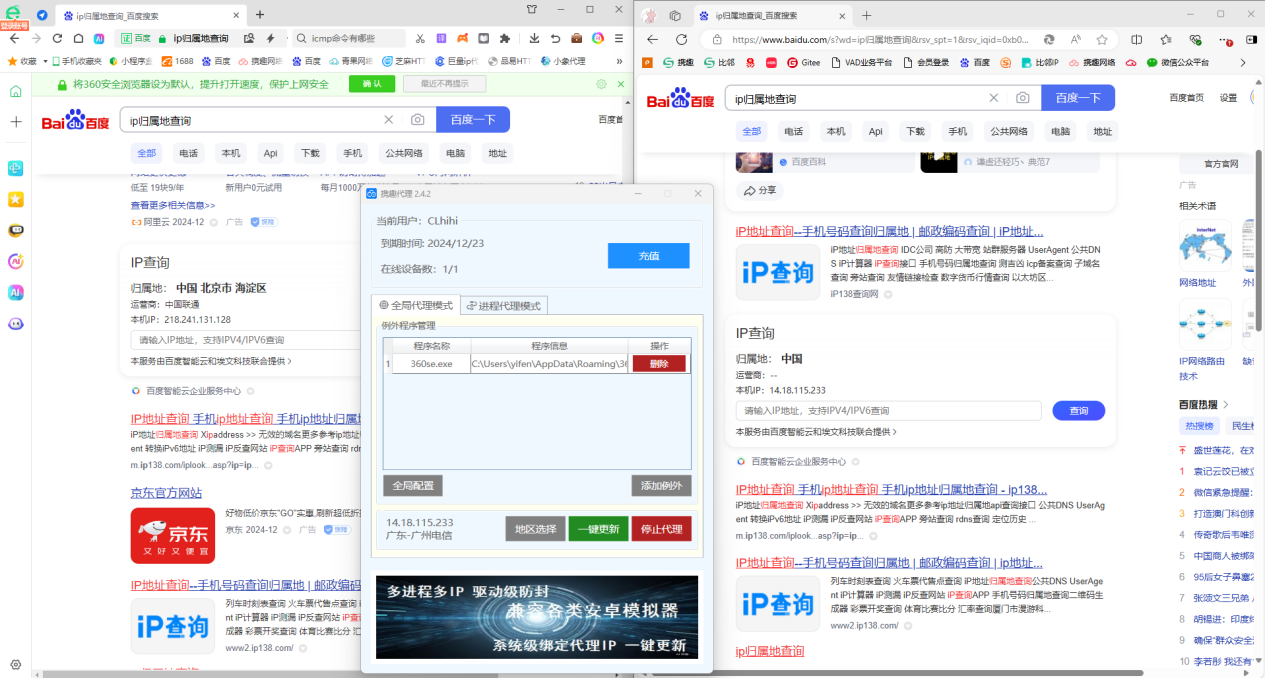Click the Edge address bar URL

pos(880,39)
